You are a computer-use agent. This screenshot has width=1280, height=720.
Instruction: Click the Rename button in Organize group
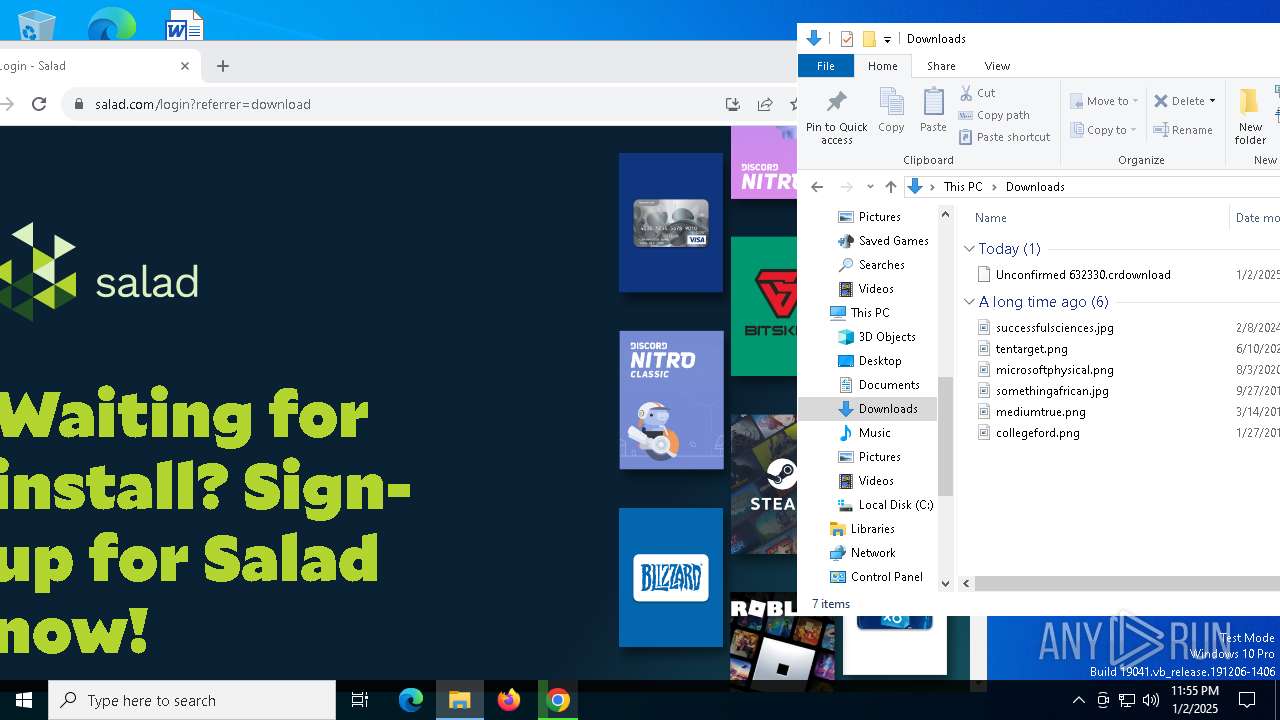click(1183, 130)
